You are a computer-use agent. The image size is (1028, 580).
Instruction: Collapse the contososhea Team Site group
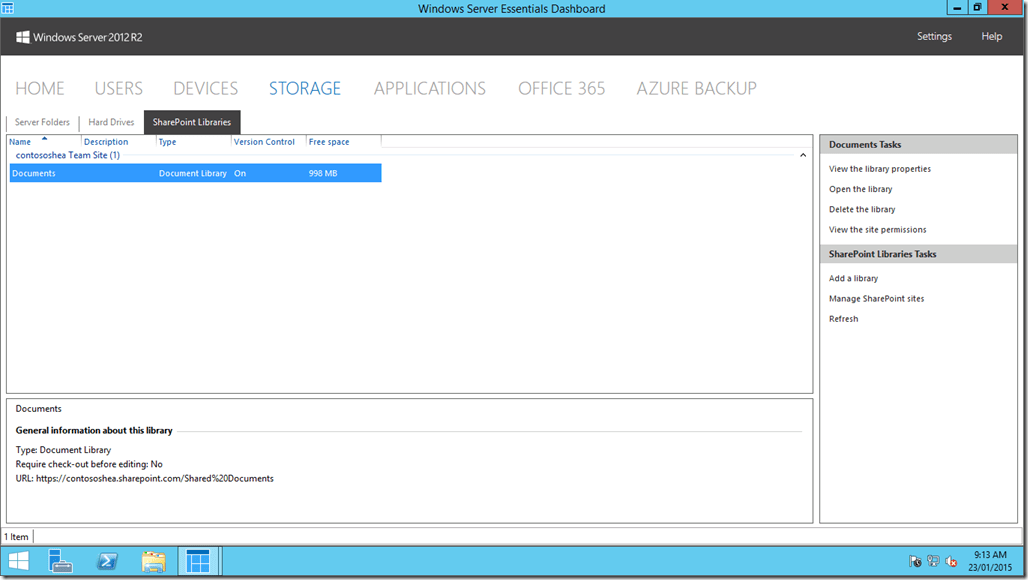point(803,155)
